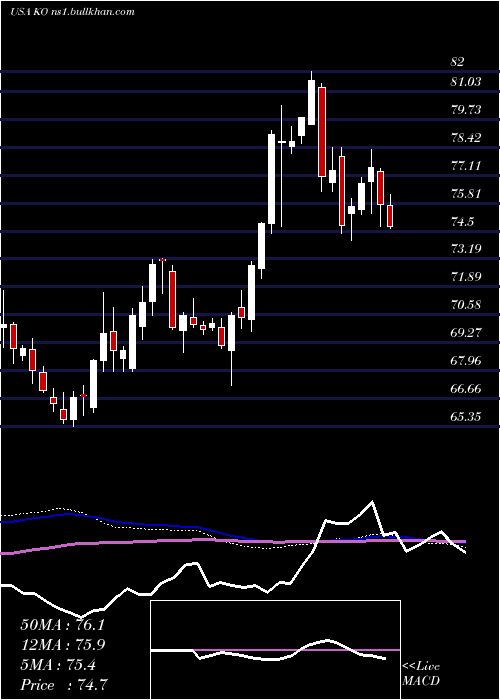
Task: Click the 81.03 price axis label
Action: point(467,82)
